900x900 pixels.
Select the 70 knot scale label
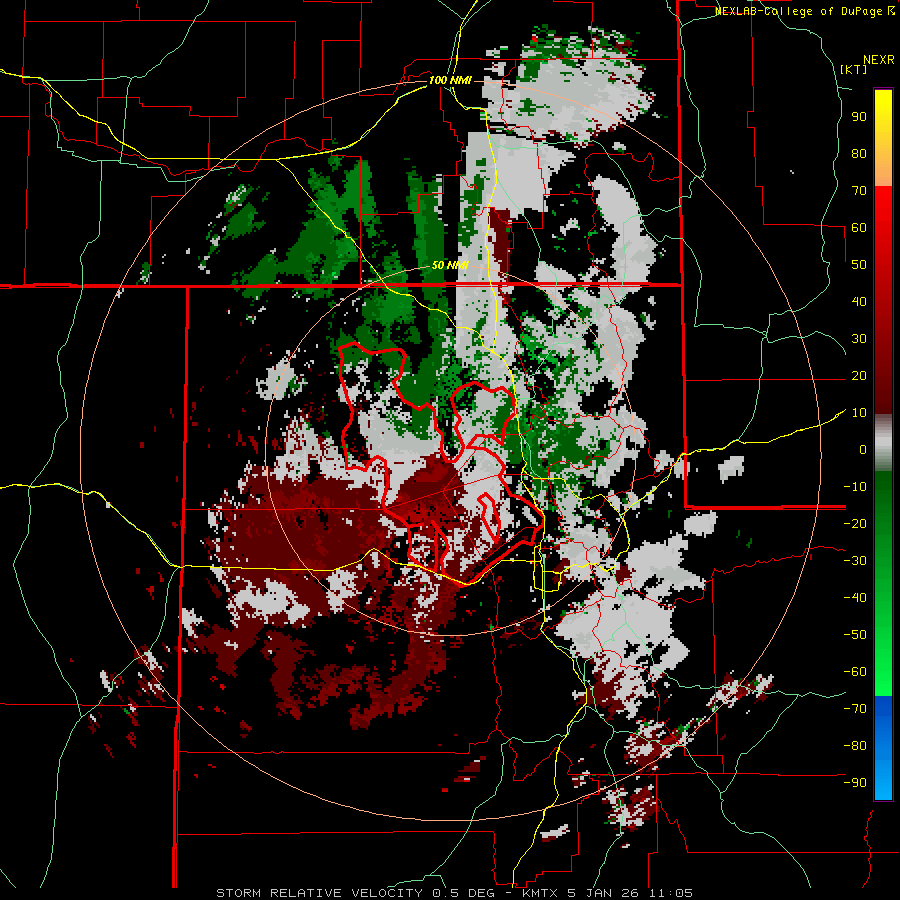tap(859, 191)
